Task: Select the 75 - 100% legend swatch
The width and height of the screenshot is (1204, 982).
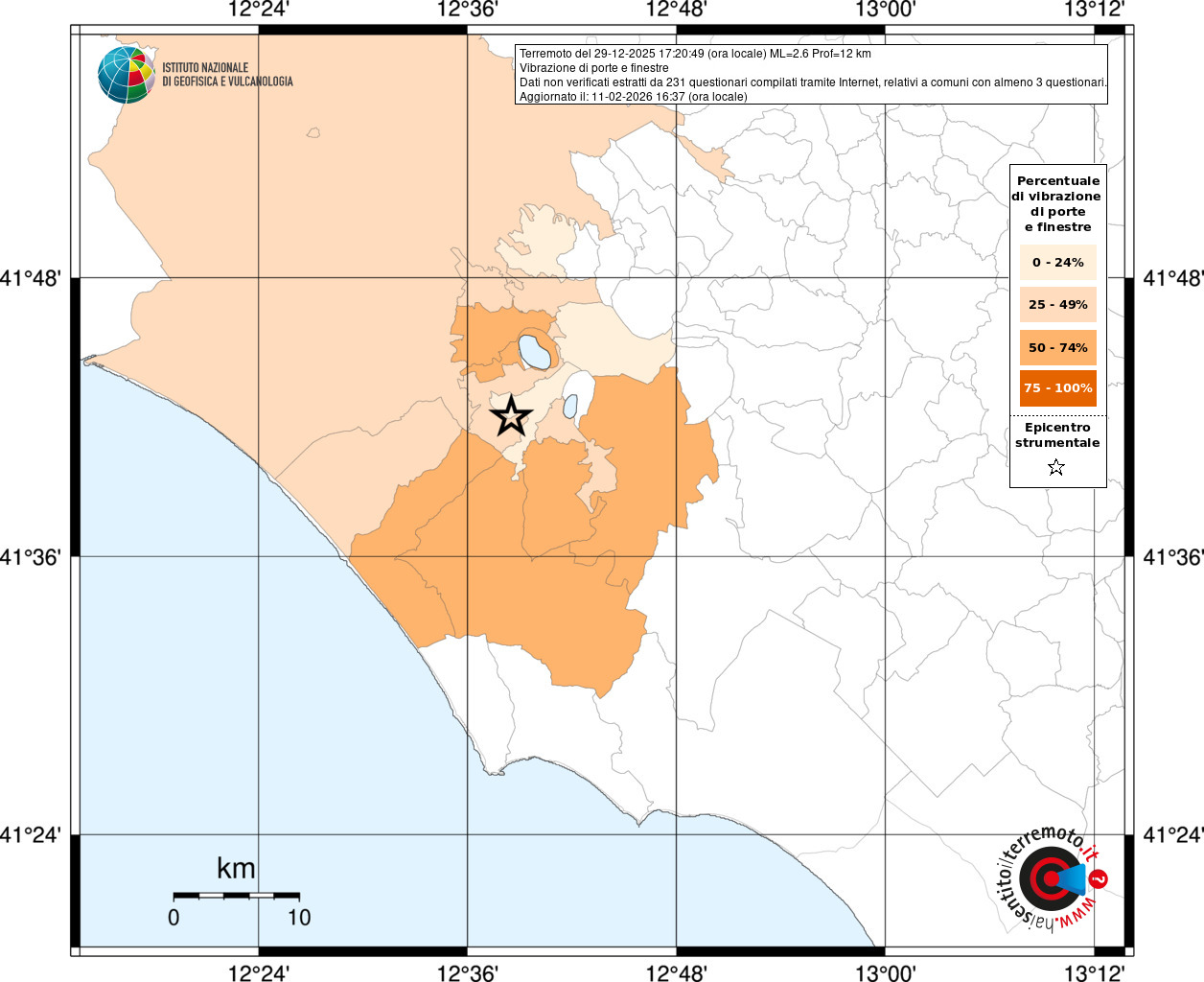Action: click(1057, 388)
